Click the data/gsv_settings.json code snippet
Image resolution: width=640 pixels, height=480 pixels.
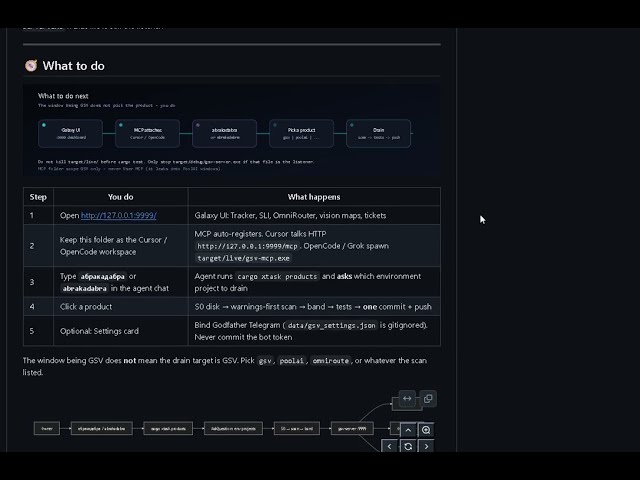click(x=331, y=325)
